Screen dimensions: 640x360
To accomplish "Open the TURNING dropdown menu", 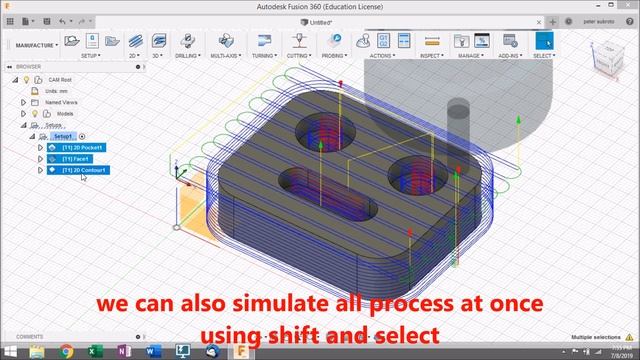I will [x=264, y=56].
